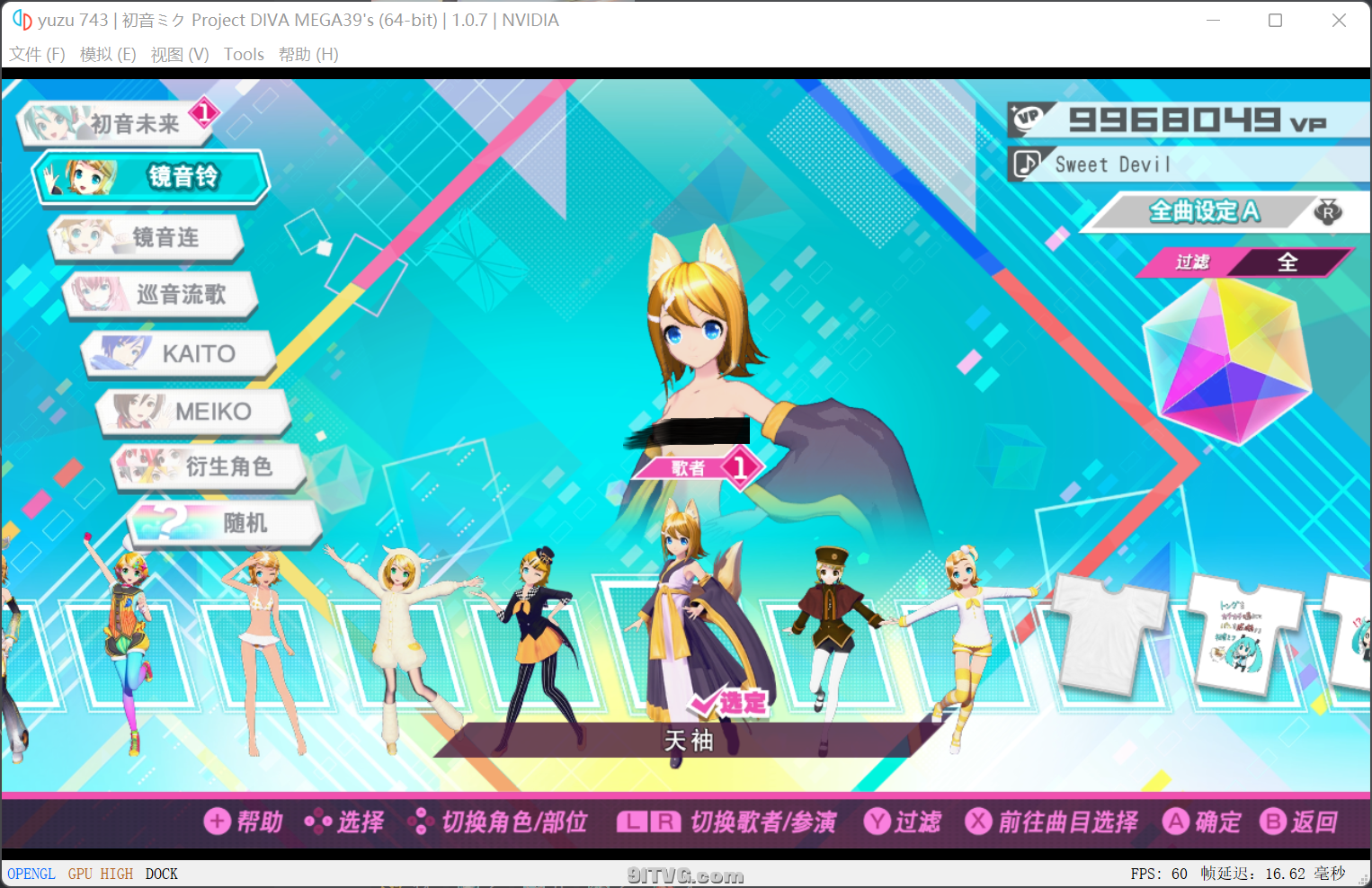Open the 帮助 (H) menu

pyautogui.click(x=308, y=54)
